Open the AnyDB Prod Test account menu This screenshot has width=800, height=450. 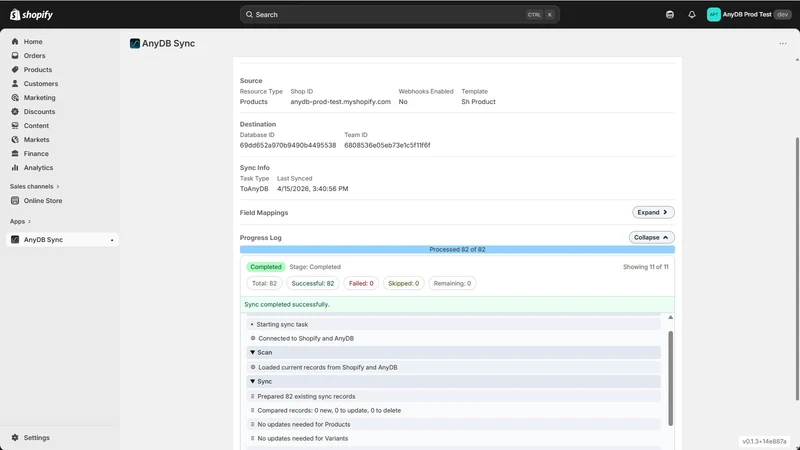coord(749,14)
